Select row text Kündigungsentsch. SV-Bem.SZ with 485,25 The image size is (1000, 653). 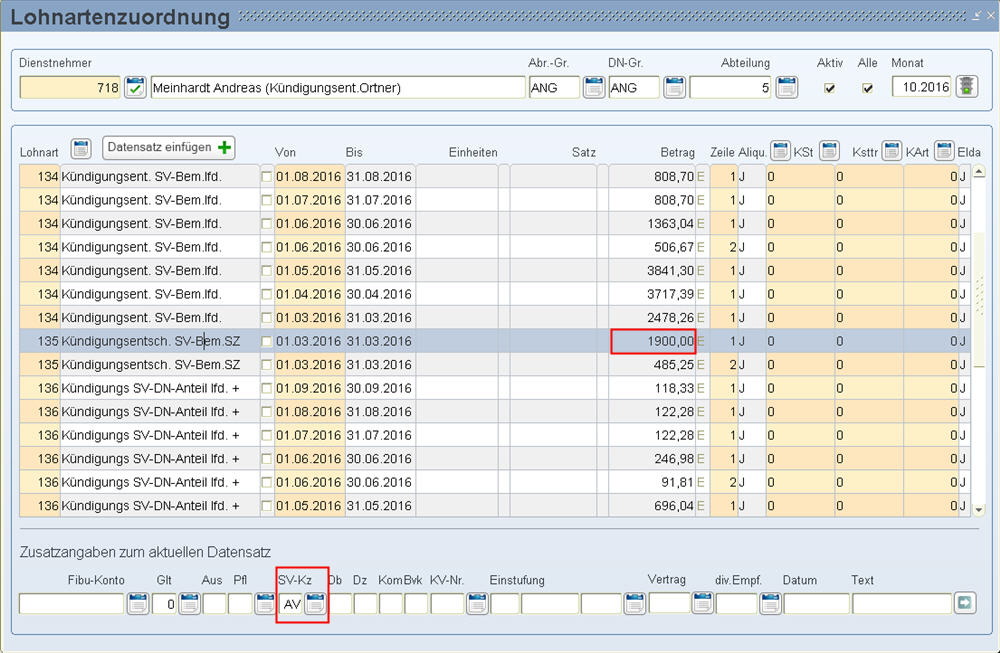[151, 365]
